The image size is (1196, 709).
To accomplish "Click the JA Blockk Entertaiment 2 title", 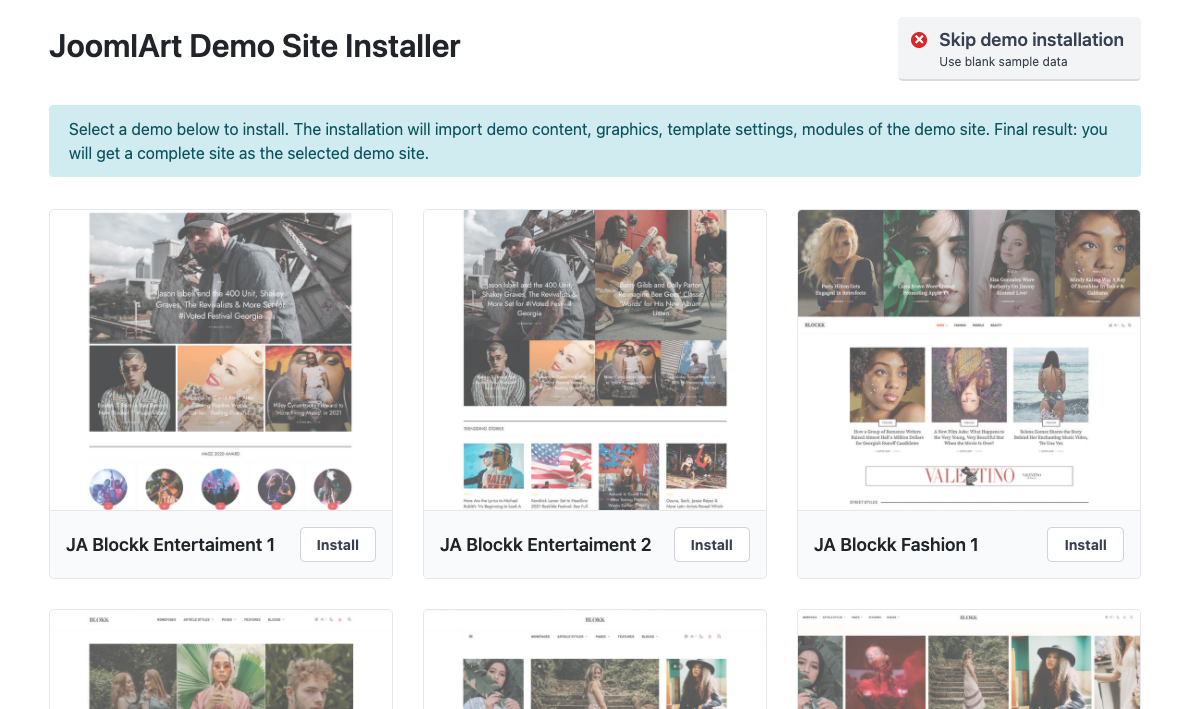I will pyautogui.click(x=545, y=545).
